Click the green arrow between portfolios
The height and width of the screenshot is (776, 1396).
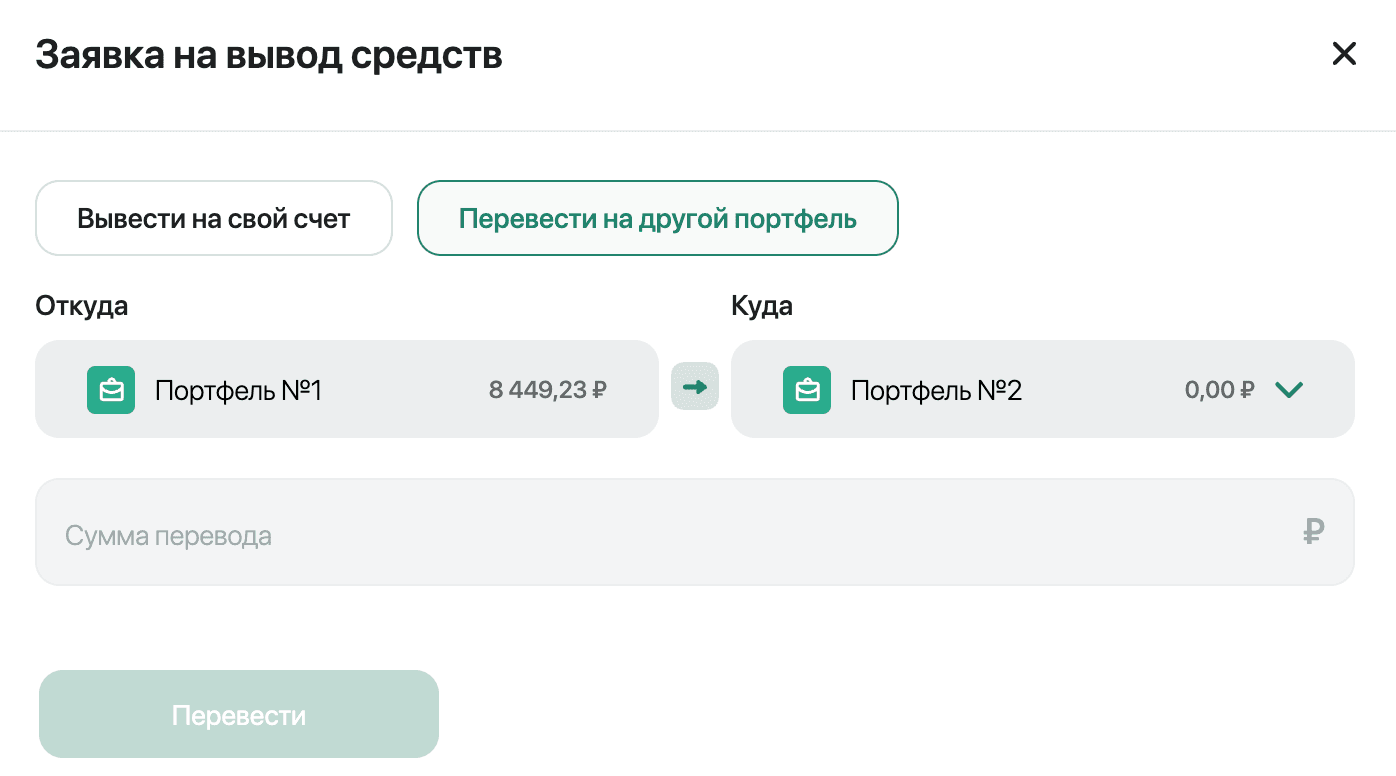point(695,387)
